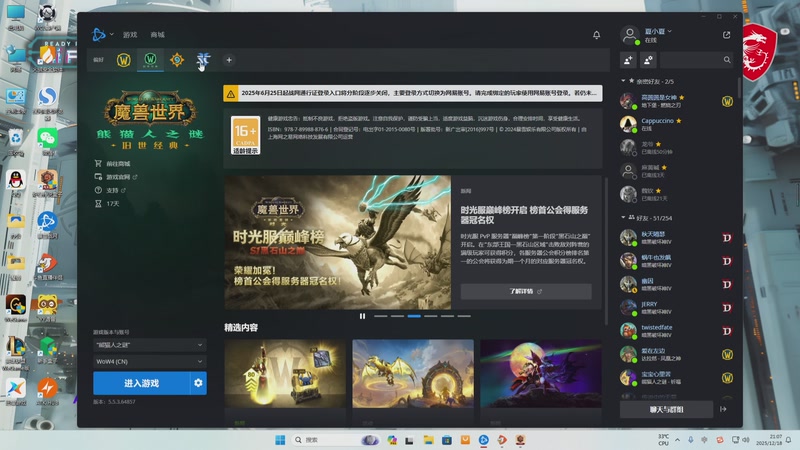Open the WoW4 (CN) account dropdown
Viewport: 800px width, 450px height.
pos(149,361)
